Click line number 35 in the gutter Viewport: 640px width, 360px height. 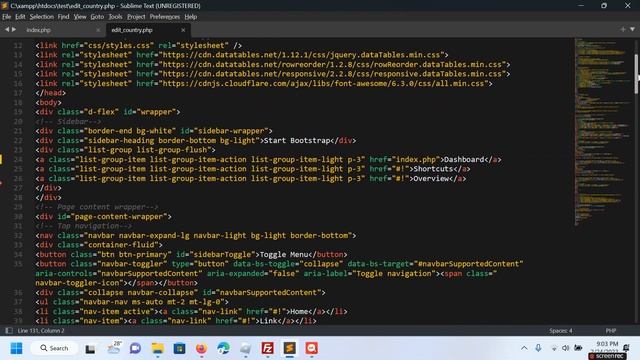pos(18,264)
